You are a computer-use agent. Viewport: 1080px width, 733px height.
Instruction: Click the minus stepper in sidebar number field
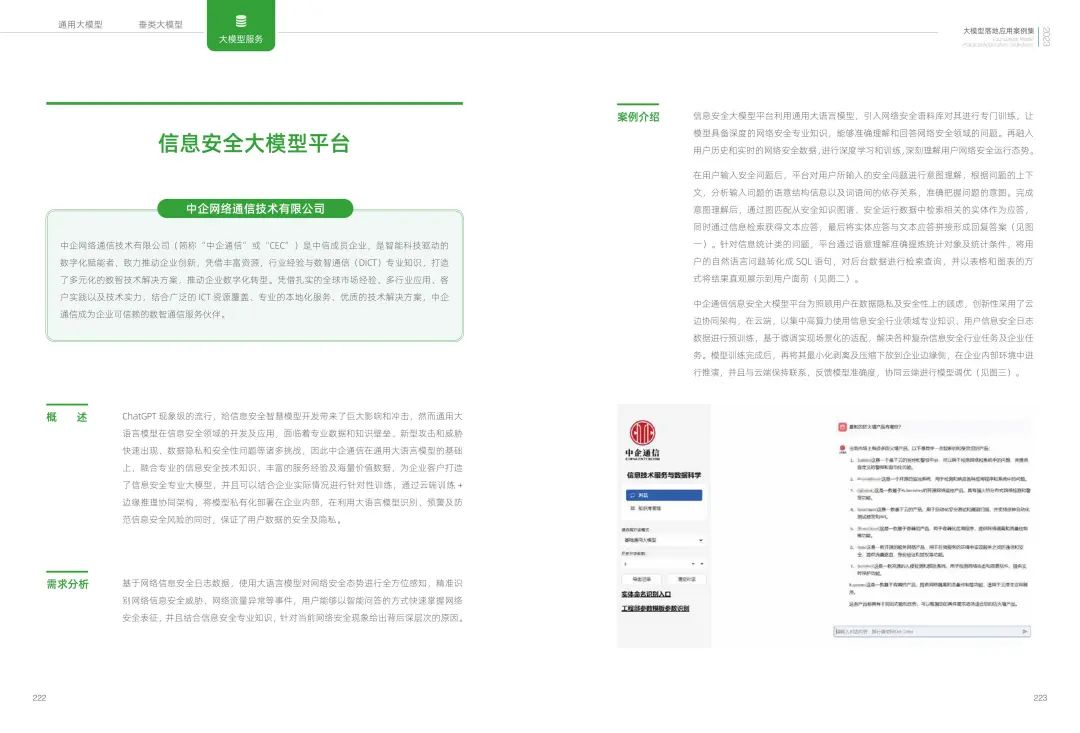click(693, 564)
